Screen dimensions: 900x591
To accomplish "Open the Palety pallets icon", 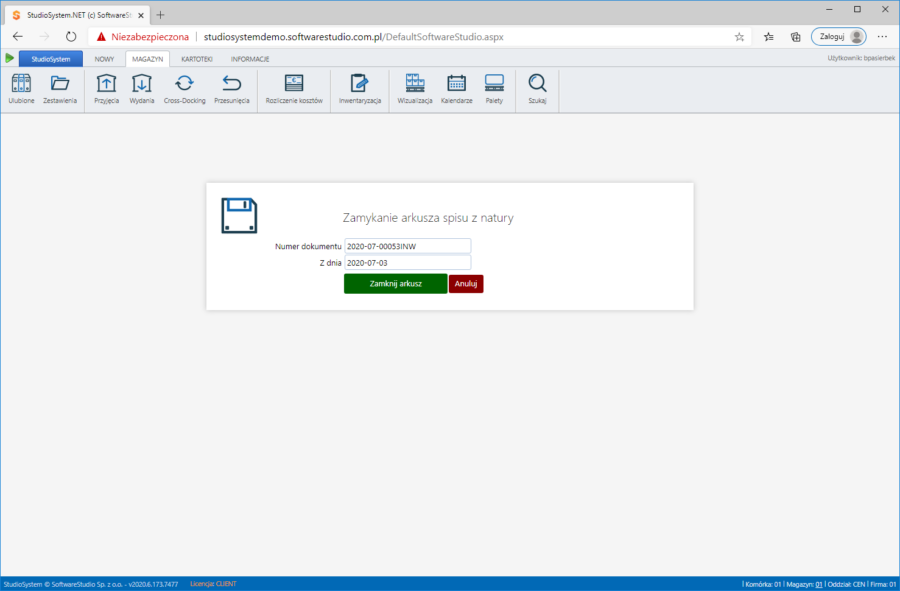I will [x=494, y=89].
